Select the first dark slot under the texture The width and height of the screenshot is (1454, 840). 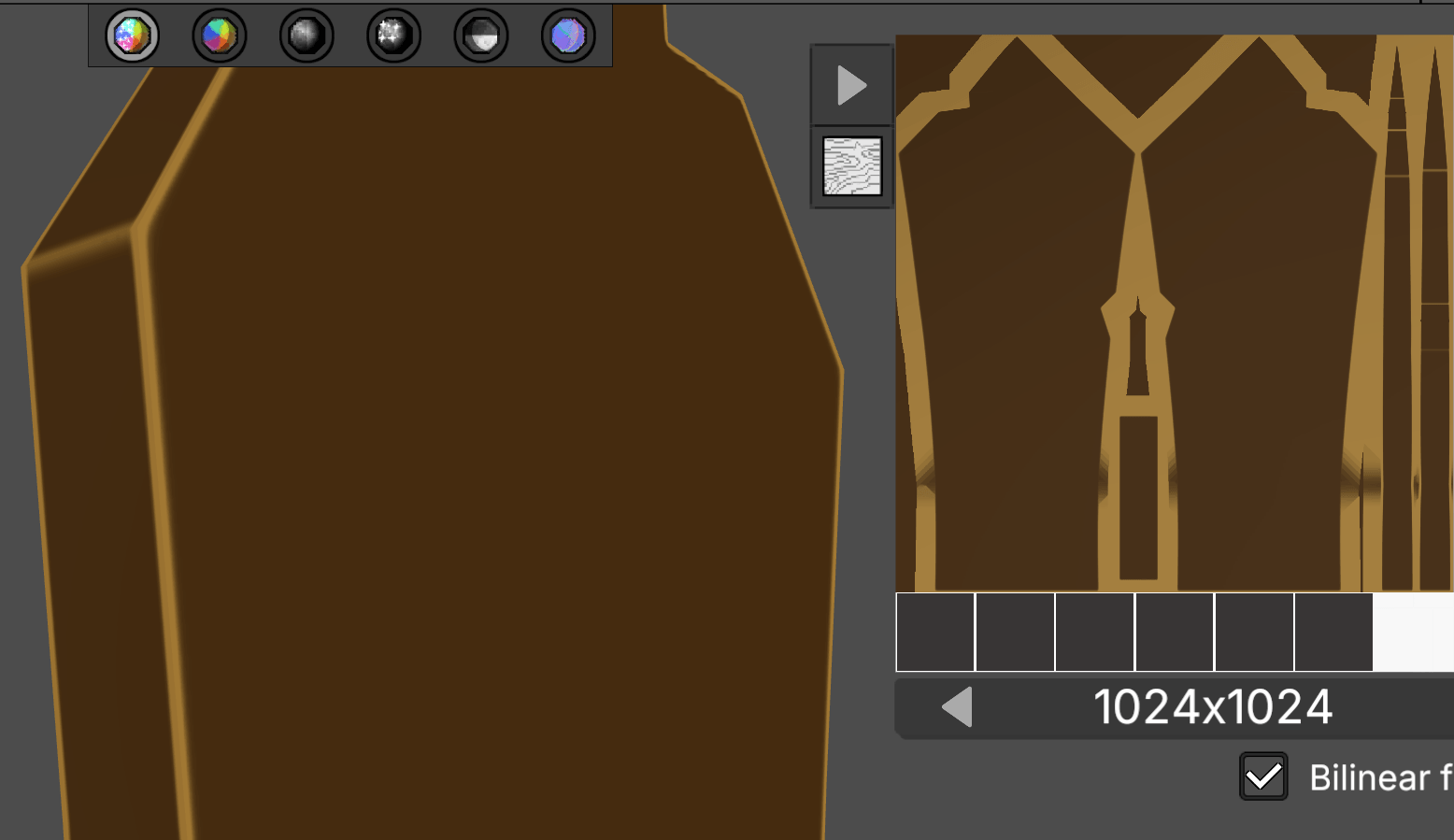tap(935, 632)
